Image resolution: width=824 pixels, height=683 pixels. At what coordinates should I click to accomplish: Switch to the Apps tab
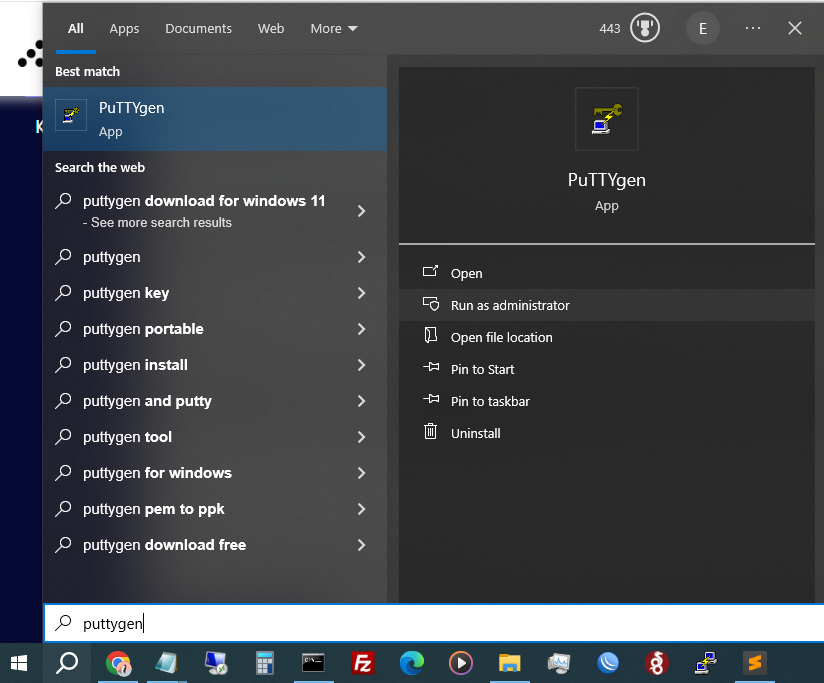point(124,29)
